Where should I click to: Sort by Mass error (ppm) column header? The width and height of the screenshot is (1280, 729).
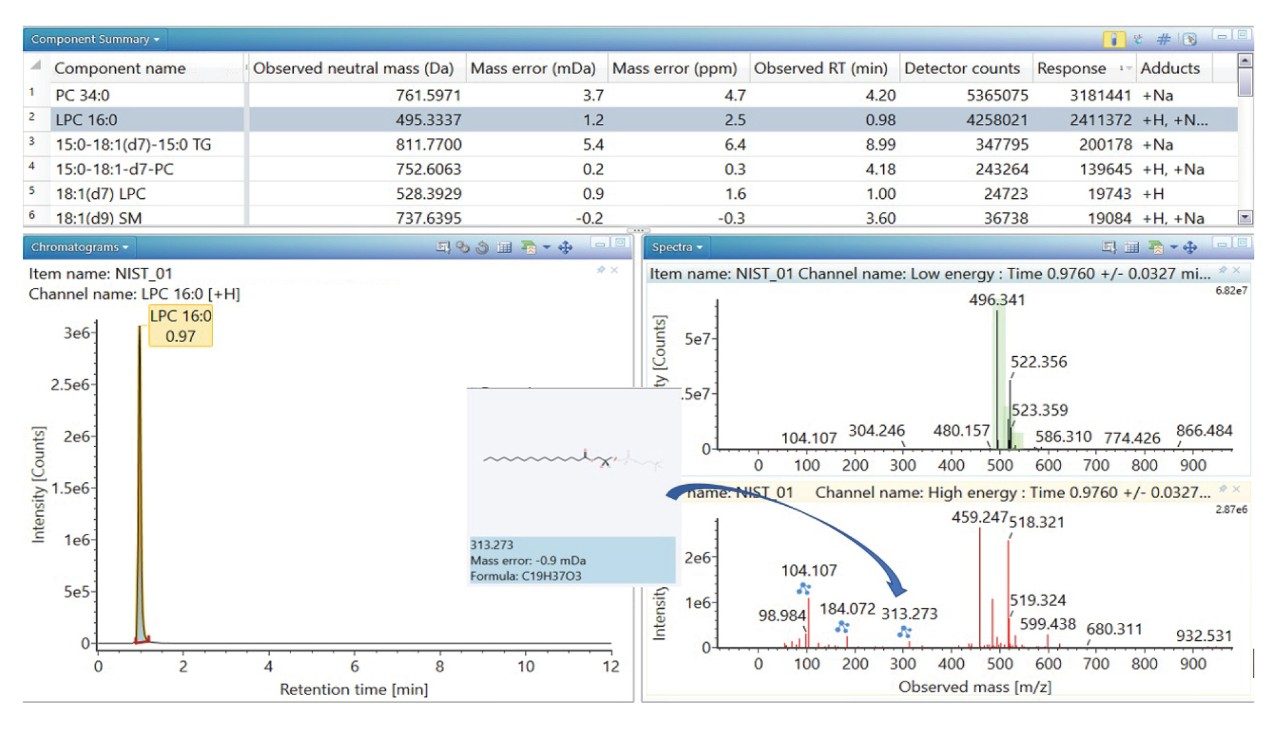click(x=679, y=68)
